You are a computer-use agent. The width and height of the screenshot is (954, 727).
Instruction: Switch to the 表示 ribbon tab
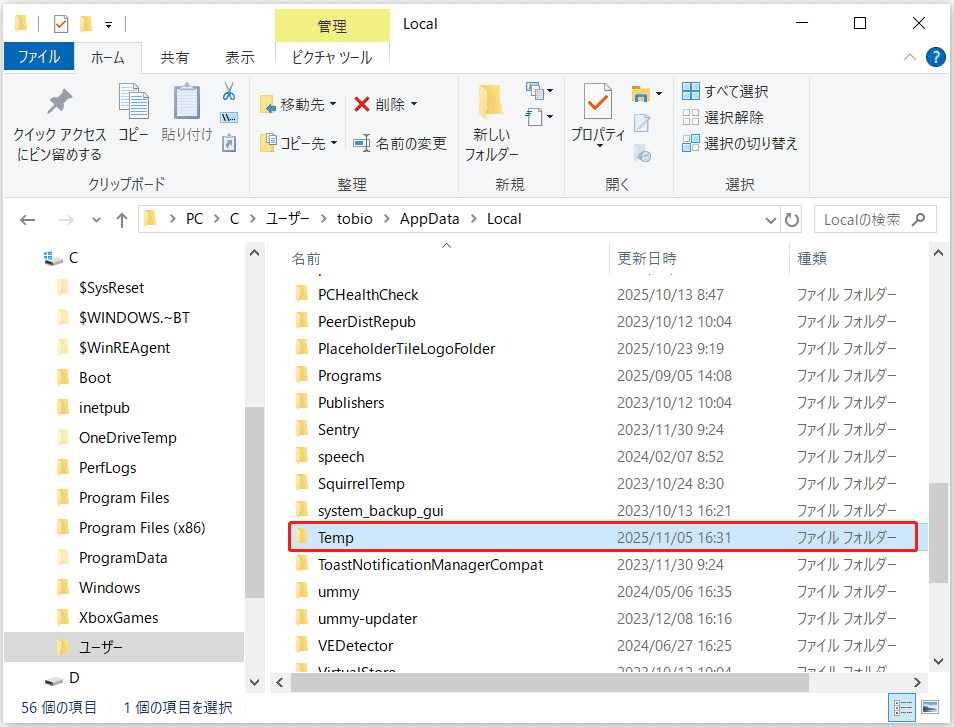coord(239,57)
